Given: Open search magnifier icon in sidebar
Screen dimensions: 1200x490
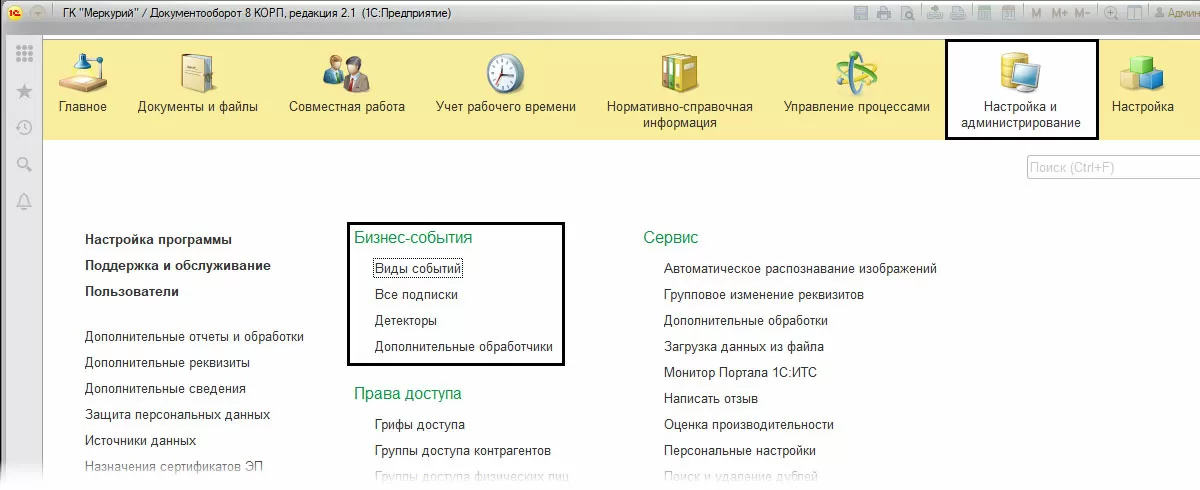Looking at the screenshot, I should coord(24,164).
